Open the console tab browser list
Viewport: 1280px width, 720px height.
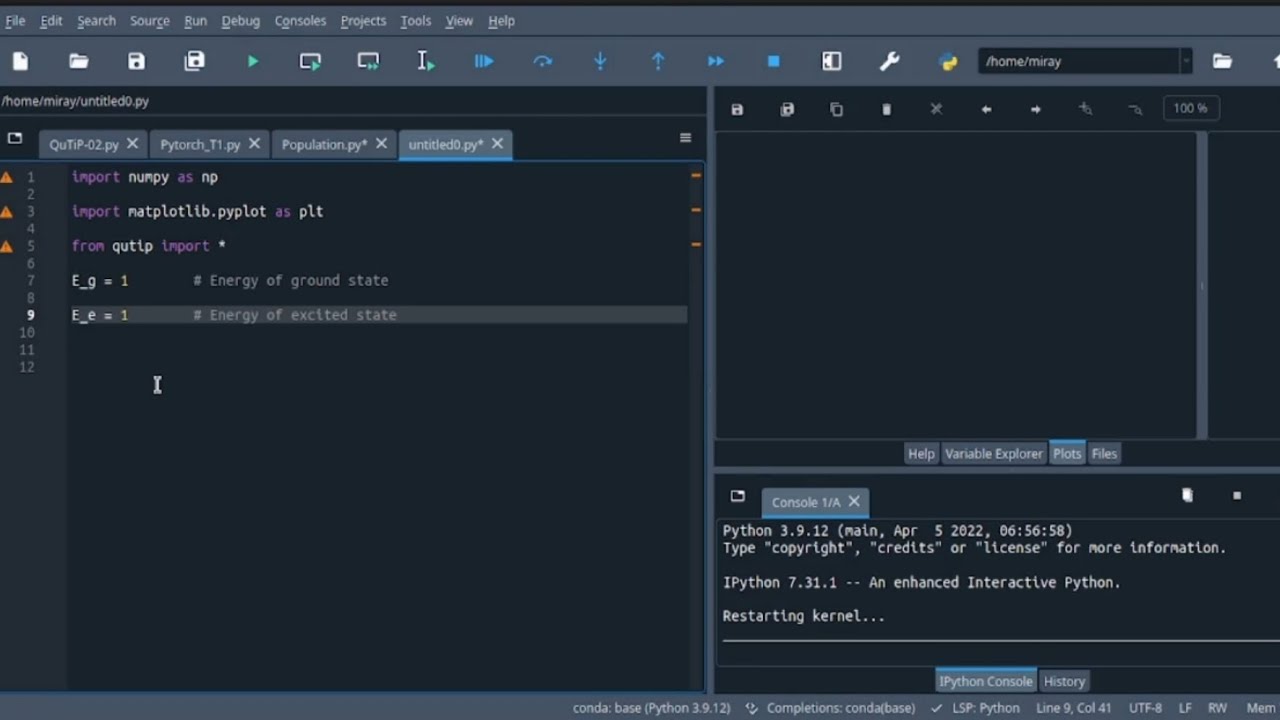click(x=738, y=496)
